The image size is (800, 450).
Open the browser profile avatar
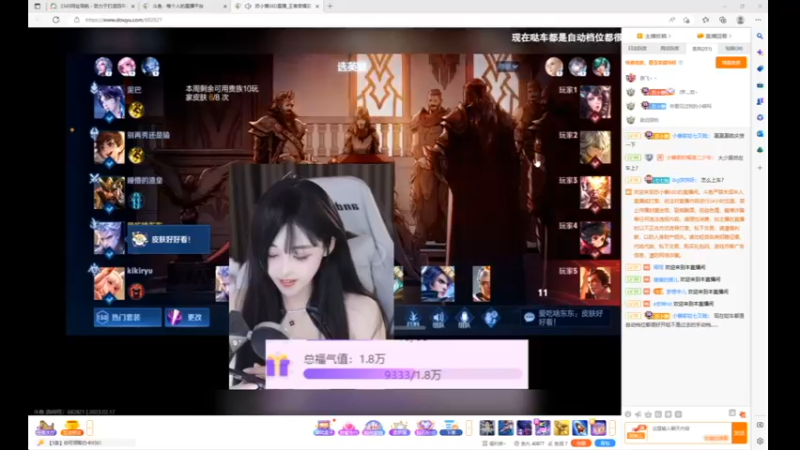(740, 20)
